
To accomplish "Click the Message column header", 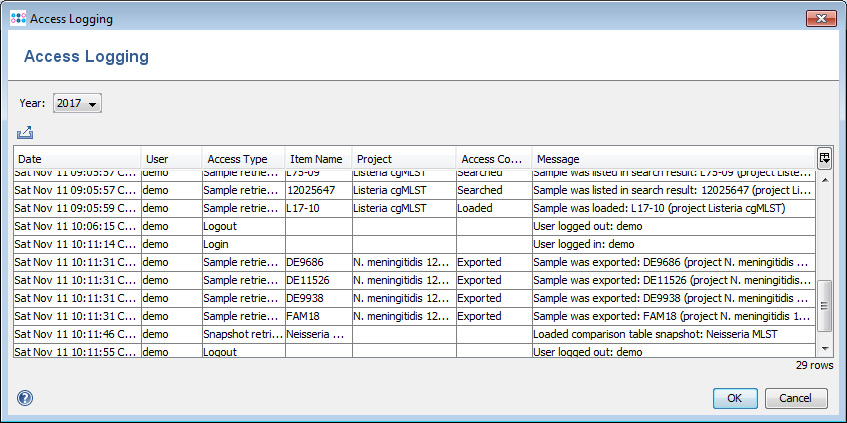I will click(x=672, y=159).
